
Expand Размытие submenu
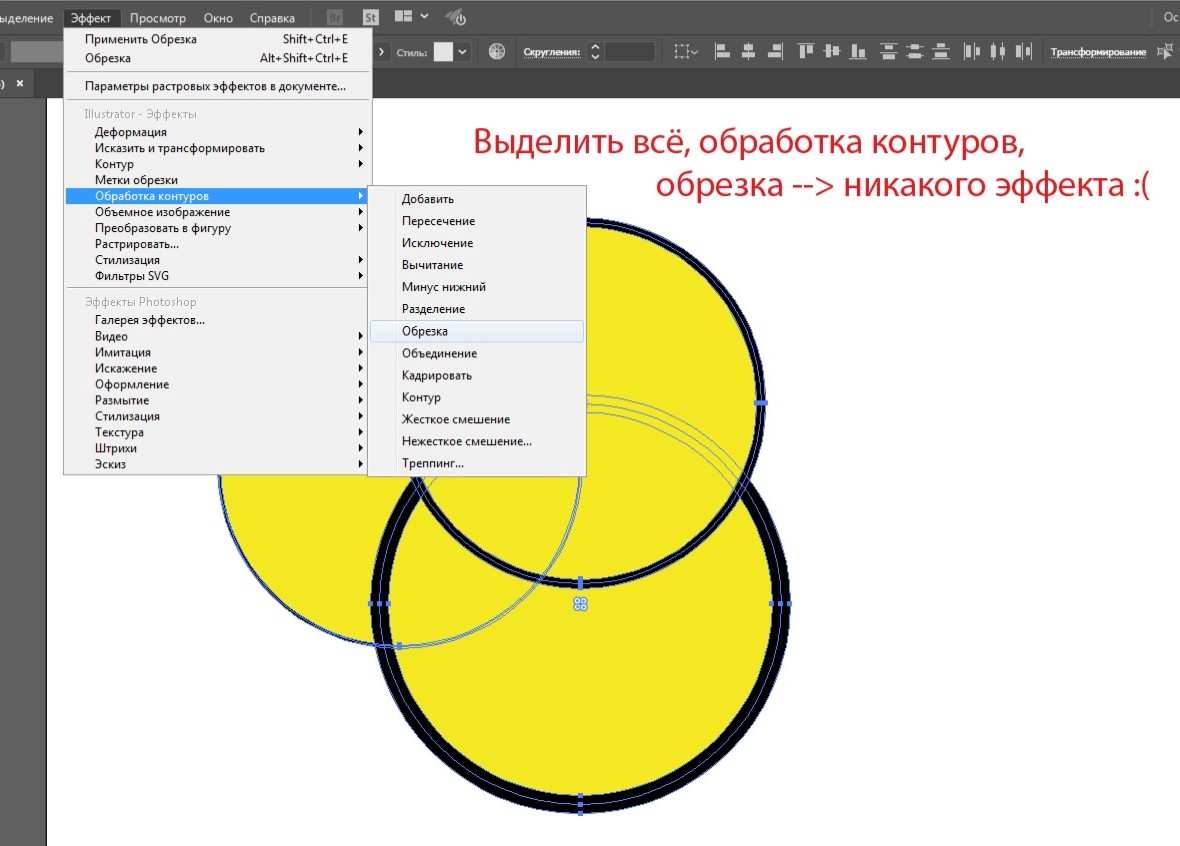coord(217,400)
